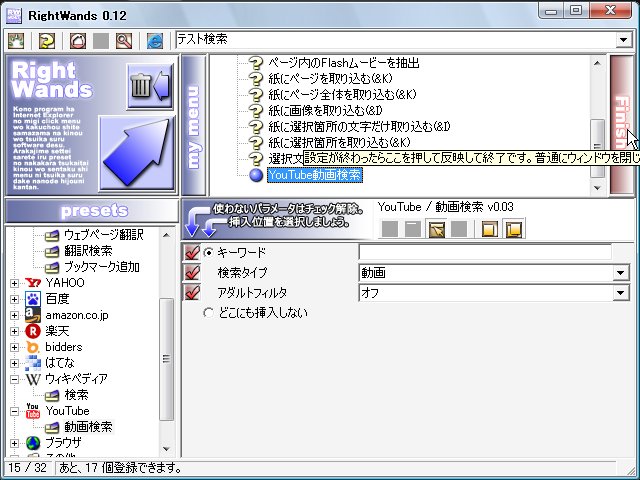The height and width of the screenshot is (480, 640).
Task: Click question icon beside 紙に画像を取り込む
Action: pyautogui.click(x=256, y=111)
